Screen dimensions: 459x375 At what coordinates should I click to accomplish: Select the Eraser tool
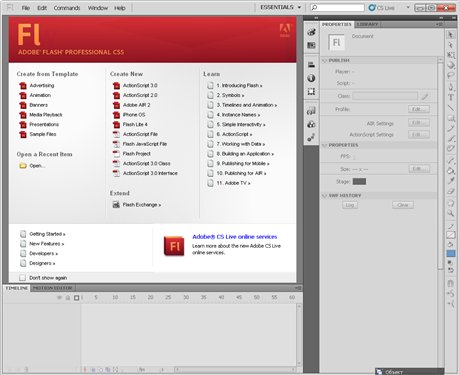[x=451, y=191]
